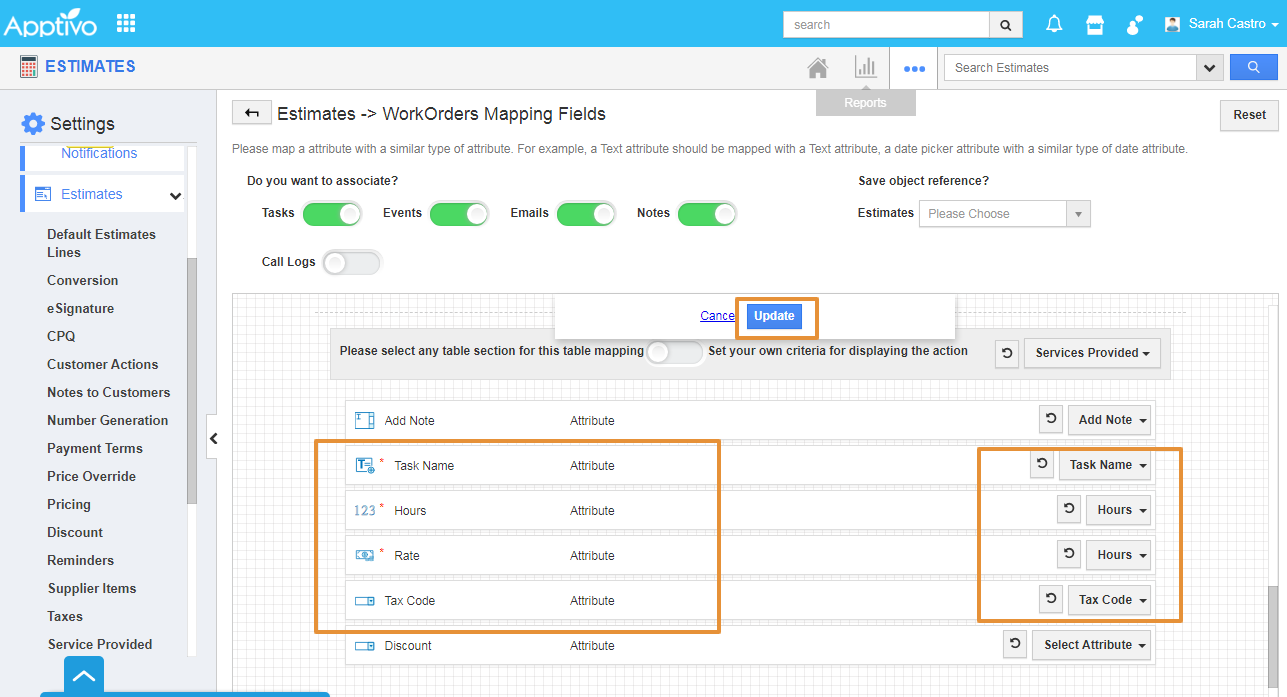The image size is (1287, 697).
Task: Open the notifications bell
Action: click(x=1054, y=24)
